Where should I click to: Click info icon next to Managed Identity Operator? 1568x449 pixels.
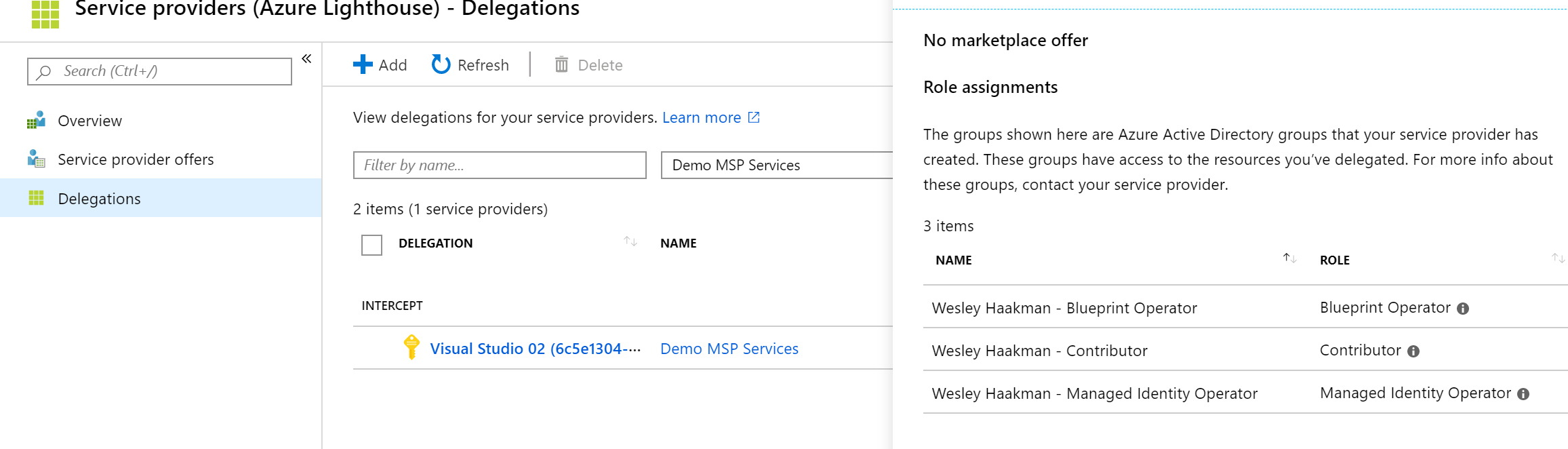1523,394
